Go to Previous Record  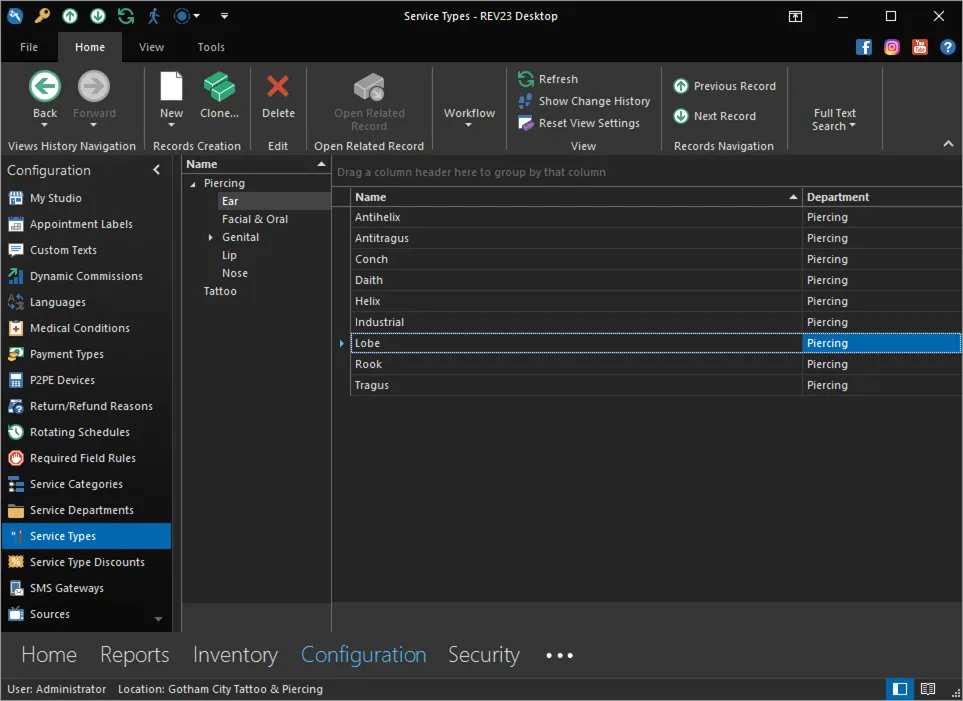tap(725, 86)
